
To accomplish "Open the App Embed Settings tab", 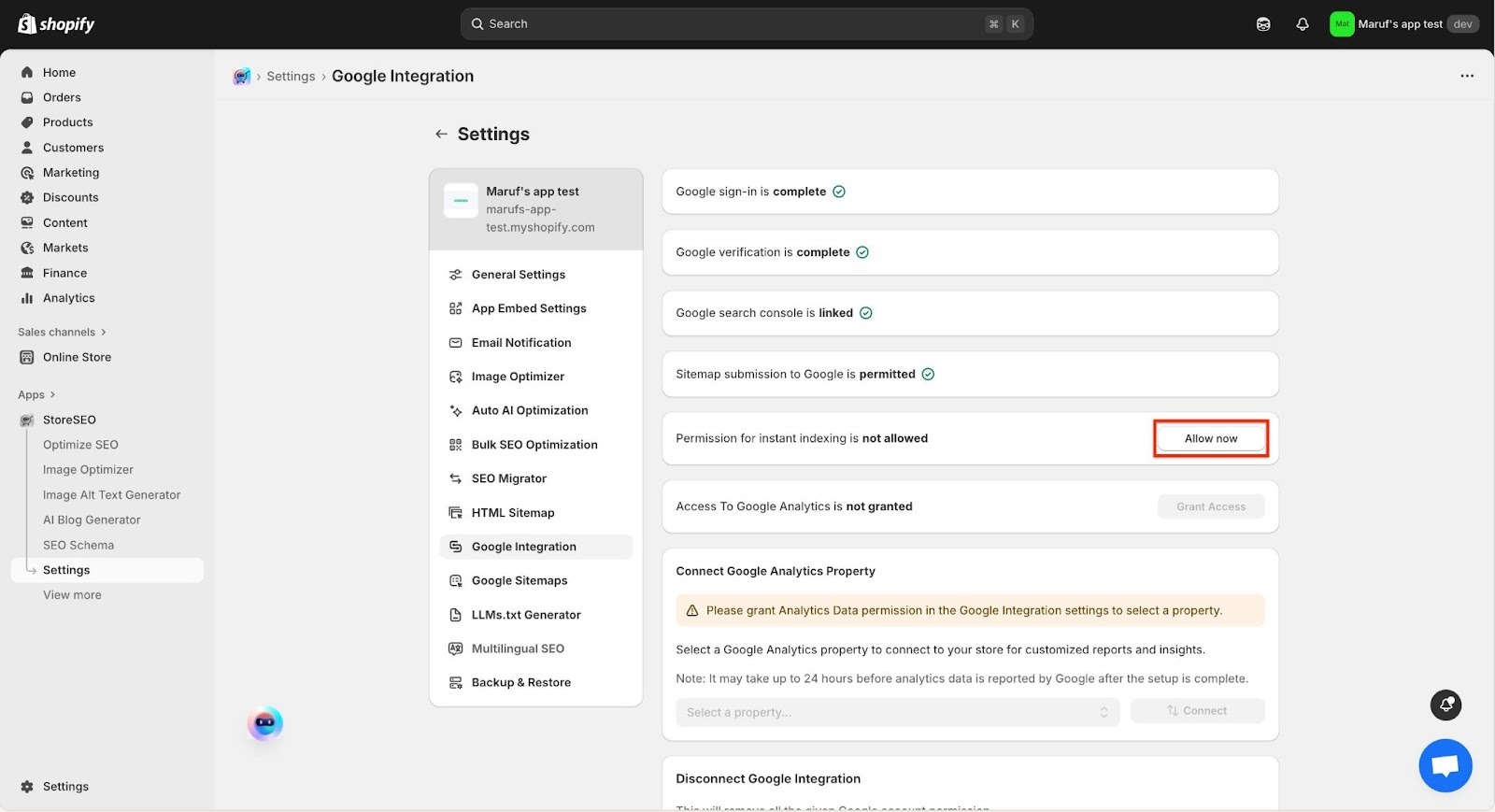I will pos(536,308).
